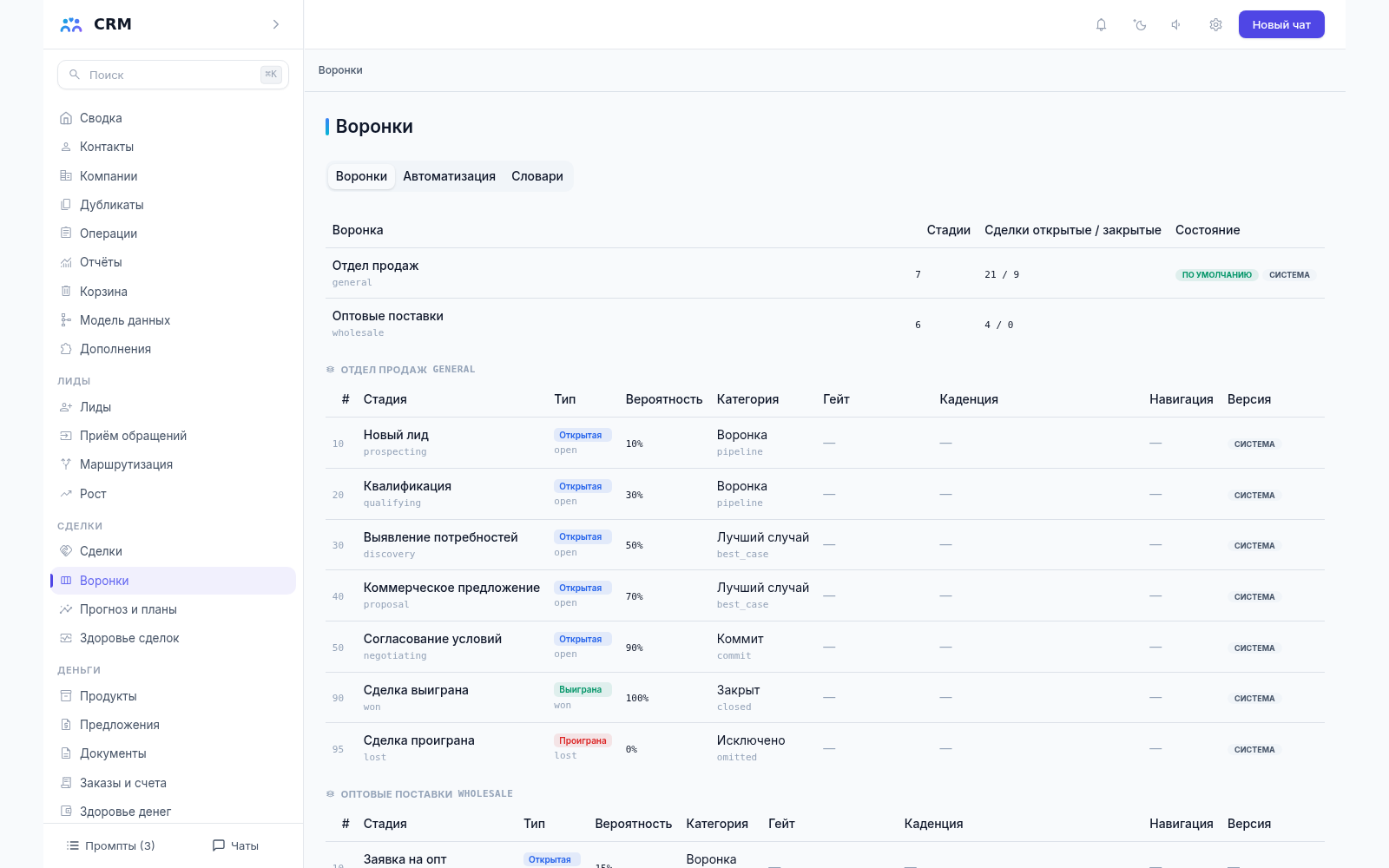The width and height of the screenshot is (1389, 868).
Task: Click the Модель данных tree icon
Action: (66, 320)
